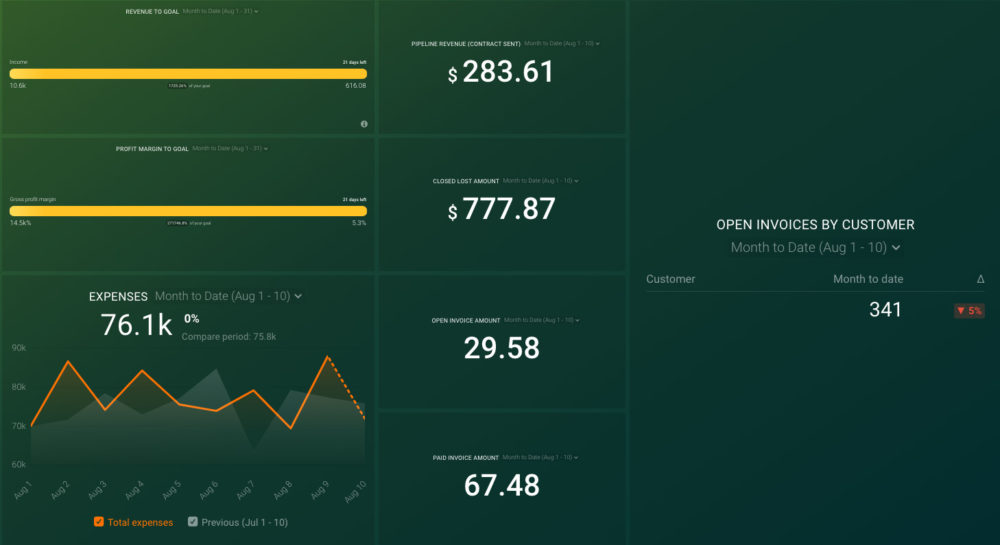Screen dimensions: 1000x545
Task: Click the 76.1k expenses total
Action: (x=136, y=325)
